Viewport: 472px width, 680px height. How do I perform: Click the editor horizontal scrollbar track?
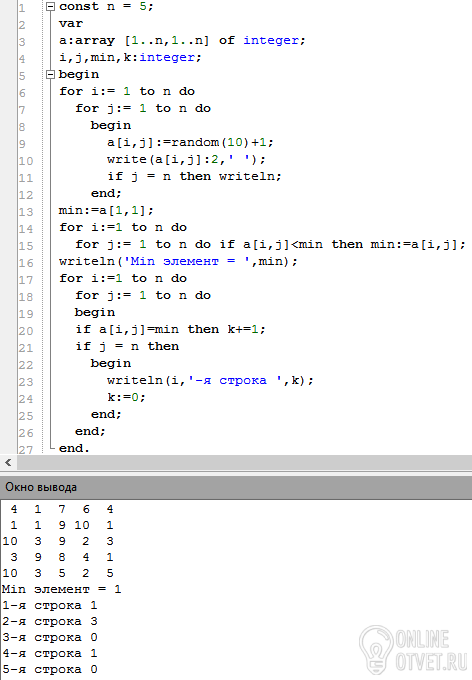click(244, 462)
